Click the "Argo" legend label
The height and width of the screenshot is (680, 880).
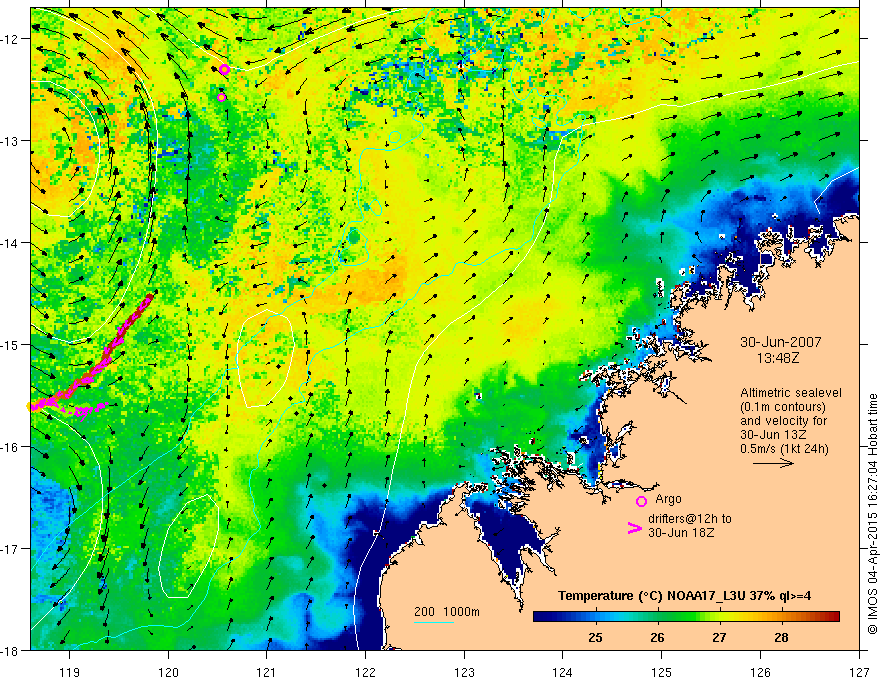(x=668, y=499)
